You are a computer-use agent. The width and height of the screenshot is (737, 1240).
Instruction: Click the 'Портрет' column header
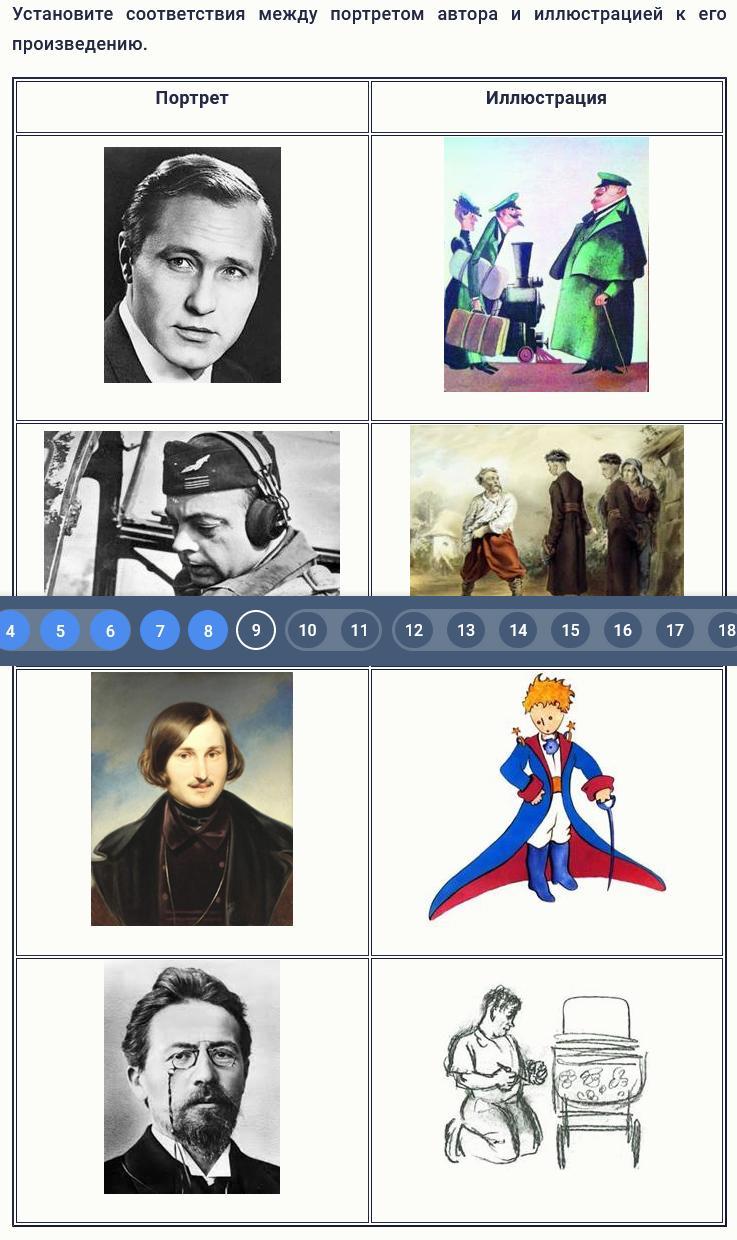click(x=192, y=98)
